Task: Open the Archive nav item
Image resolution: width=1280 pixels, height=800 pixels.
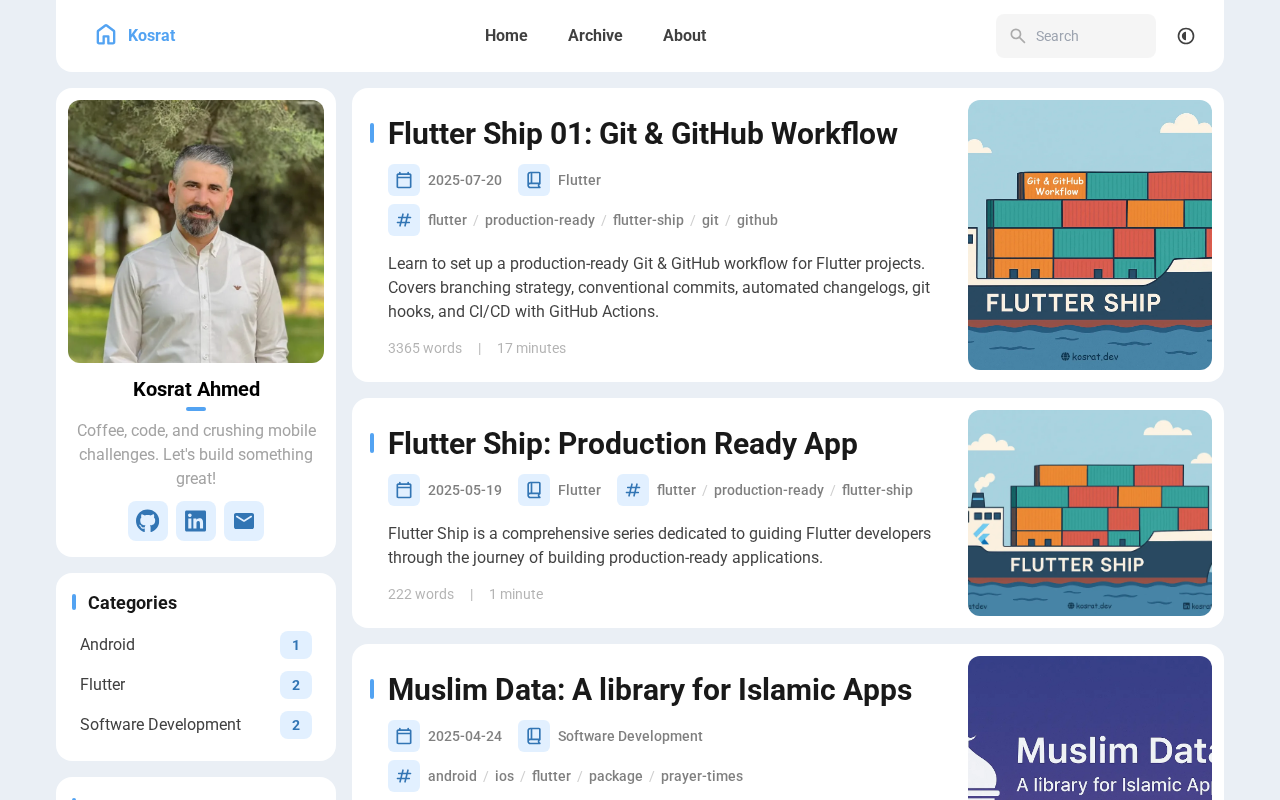Action: click(x=595, y=36)
